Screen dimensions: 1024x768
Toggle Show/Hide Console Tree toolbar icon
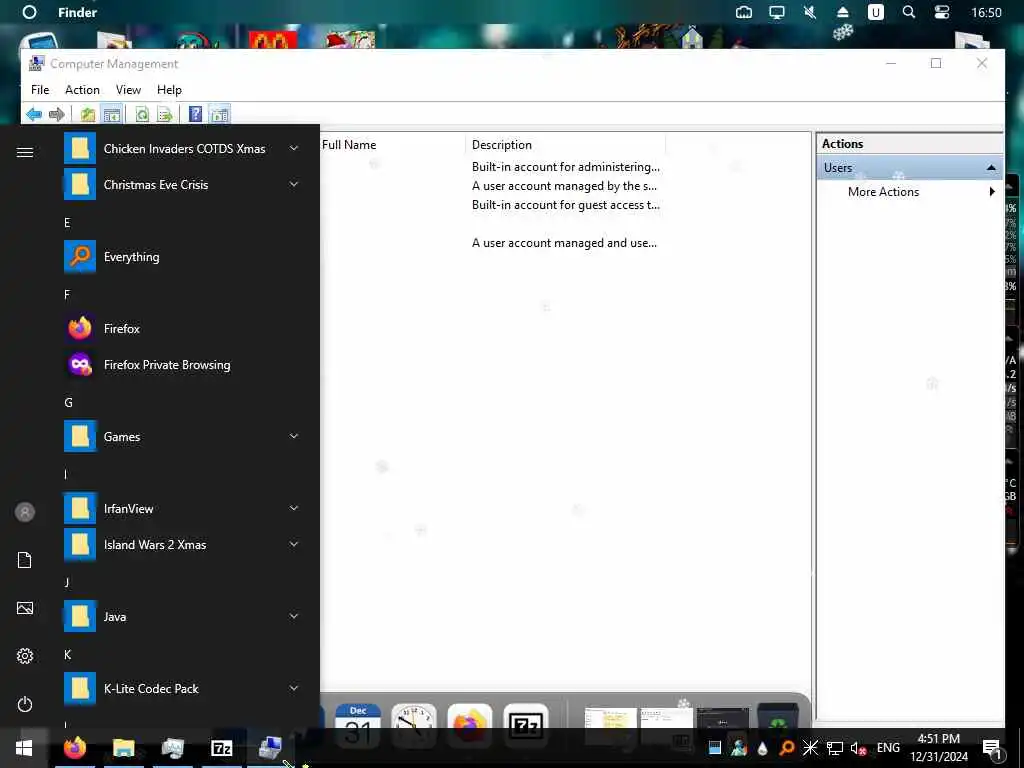(112, 114)
